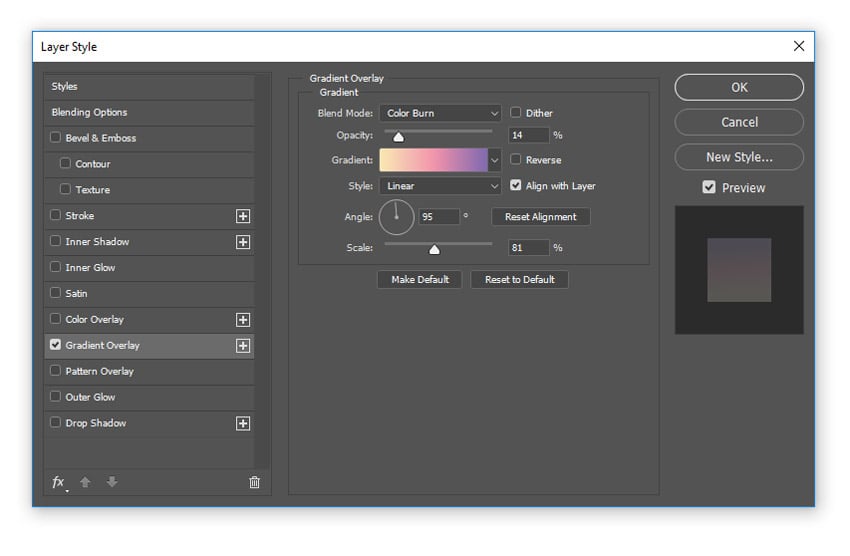Click the Scale slider handle
The height and width of the screenshot is (556, 850).
[434, 249]
